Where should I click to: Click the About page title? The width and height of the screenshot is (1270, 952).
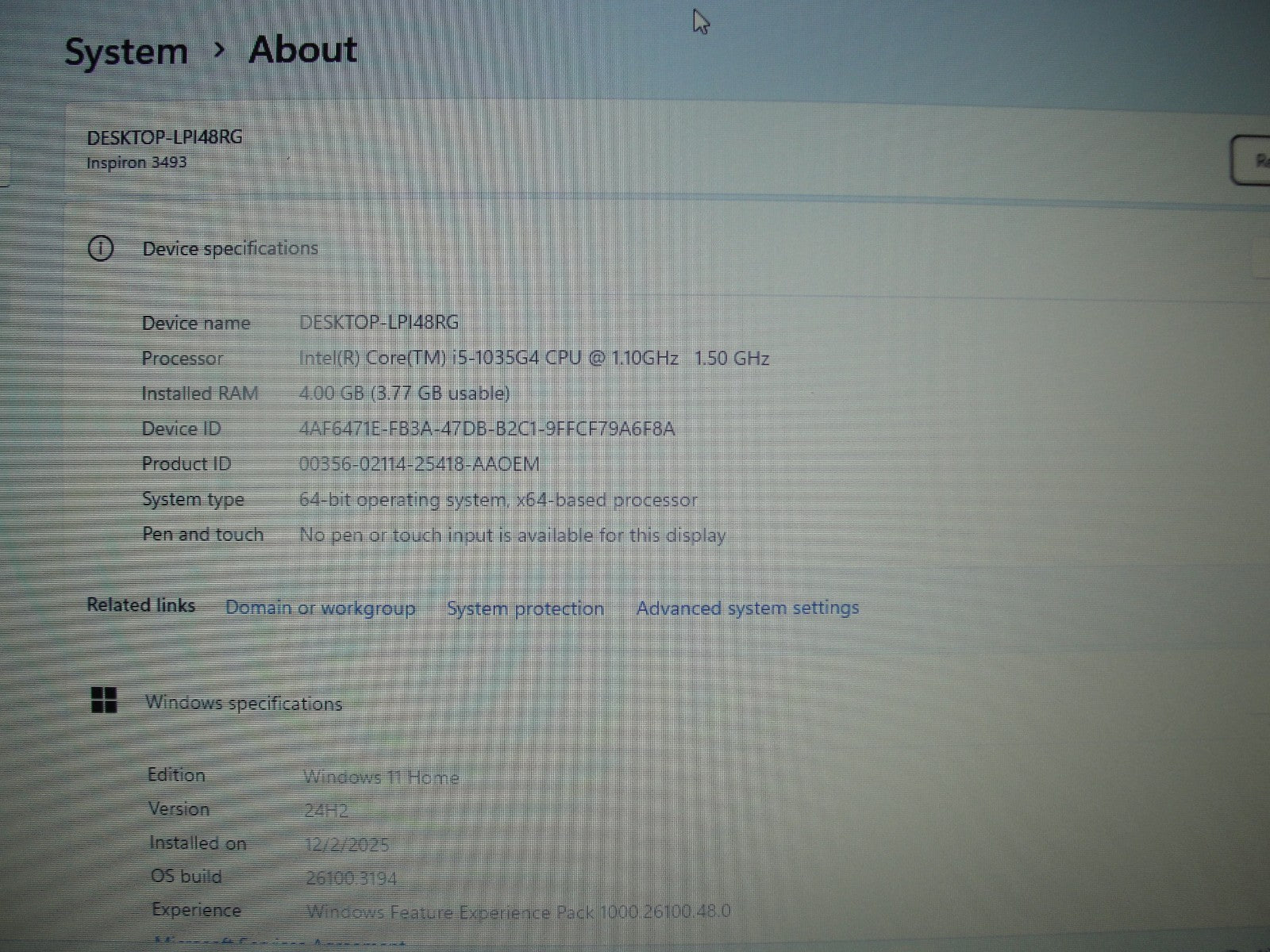[302, 50]
